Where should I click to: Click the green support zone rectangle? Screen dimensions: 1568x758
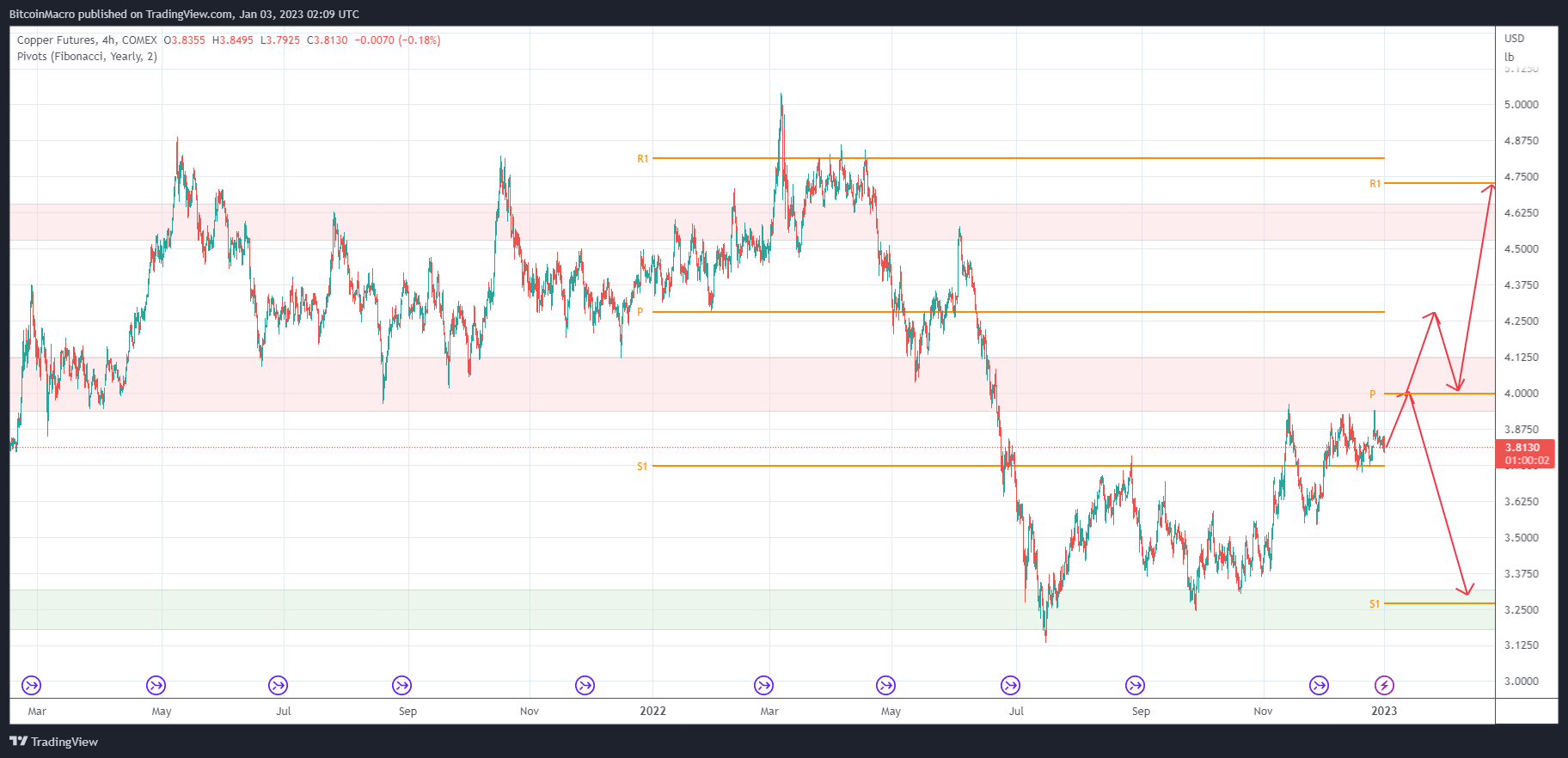point(752,609)
